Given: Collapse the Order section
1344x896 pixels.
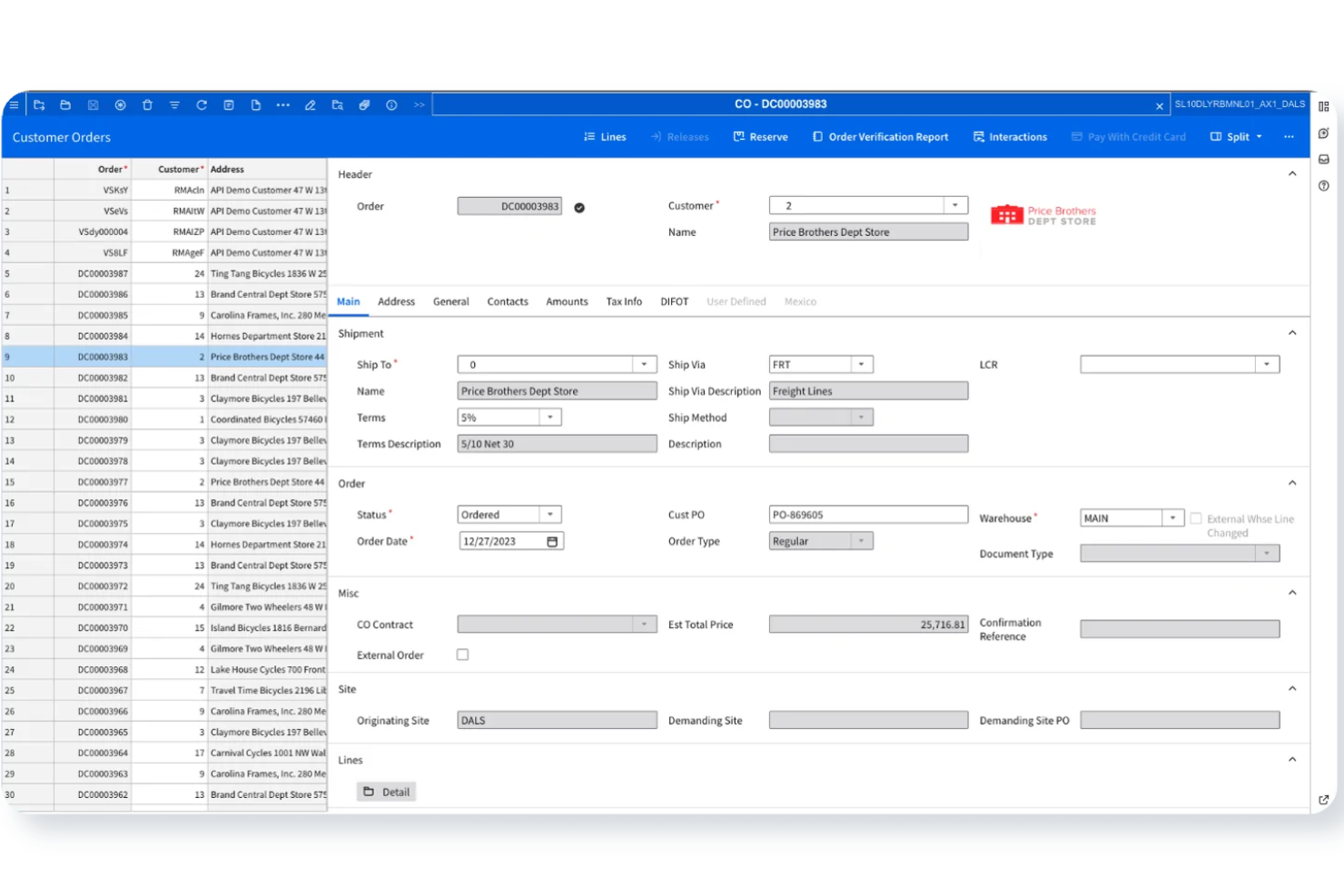Looking at the screenshot, I should 1292,483.
